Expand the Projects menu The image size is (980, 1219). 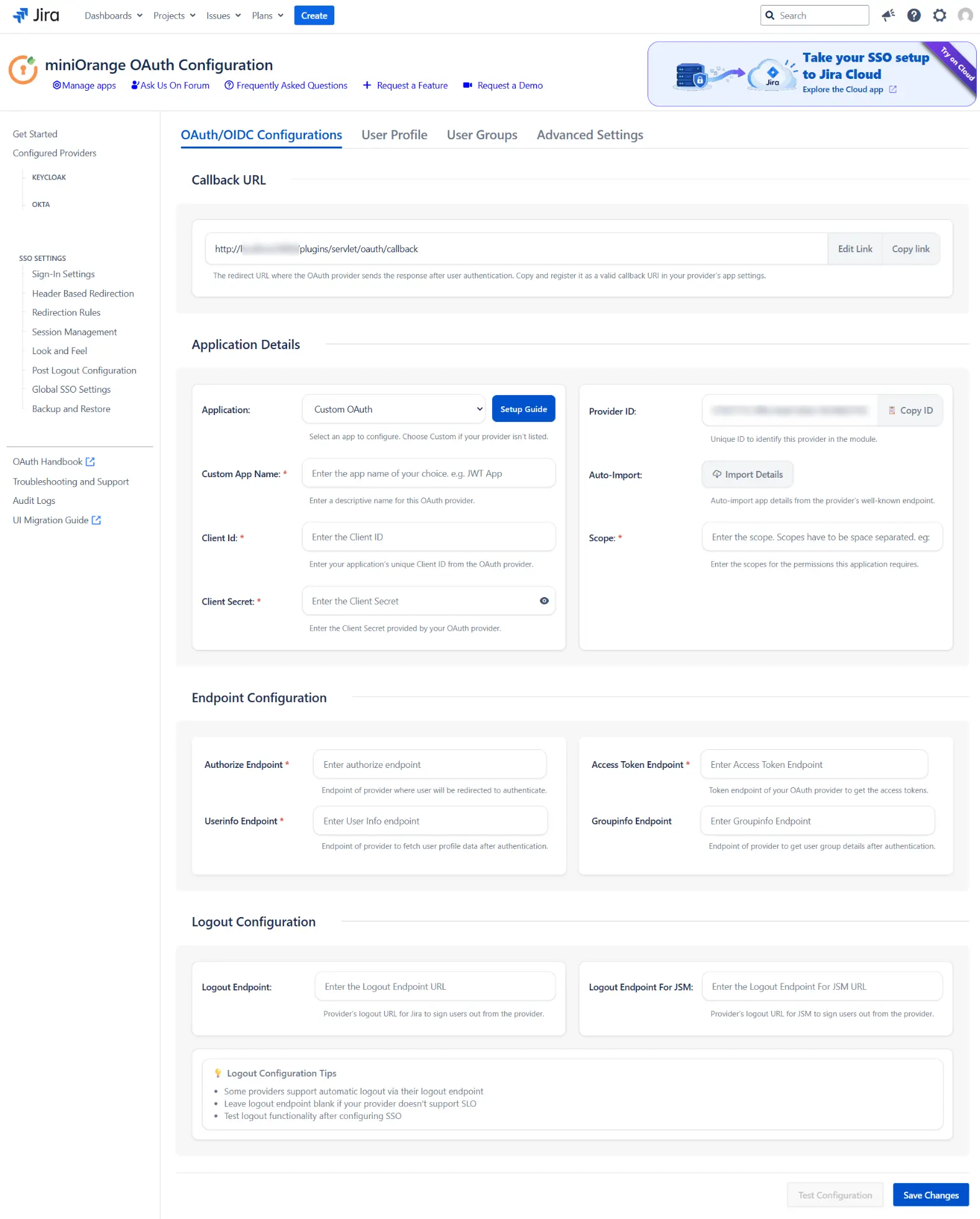coord(175,16)
